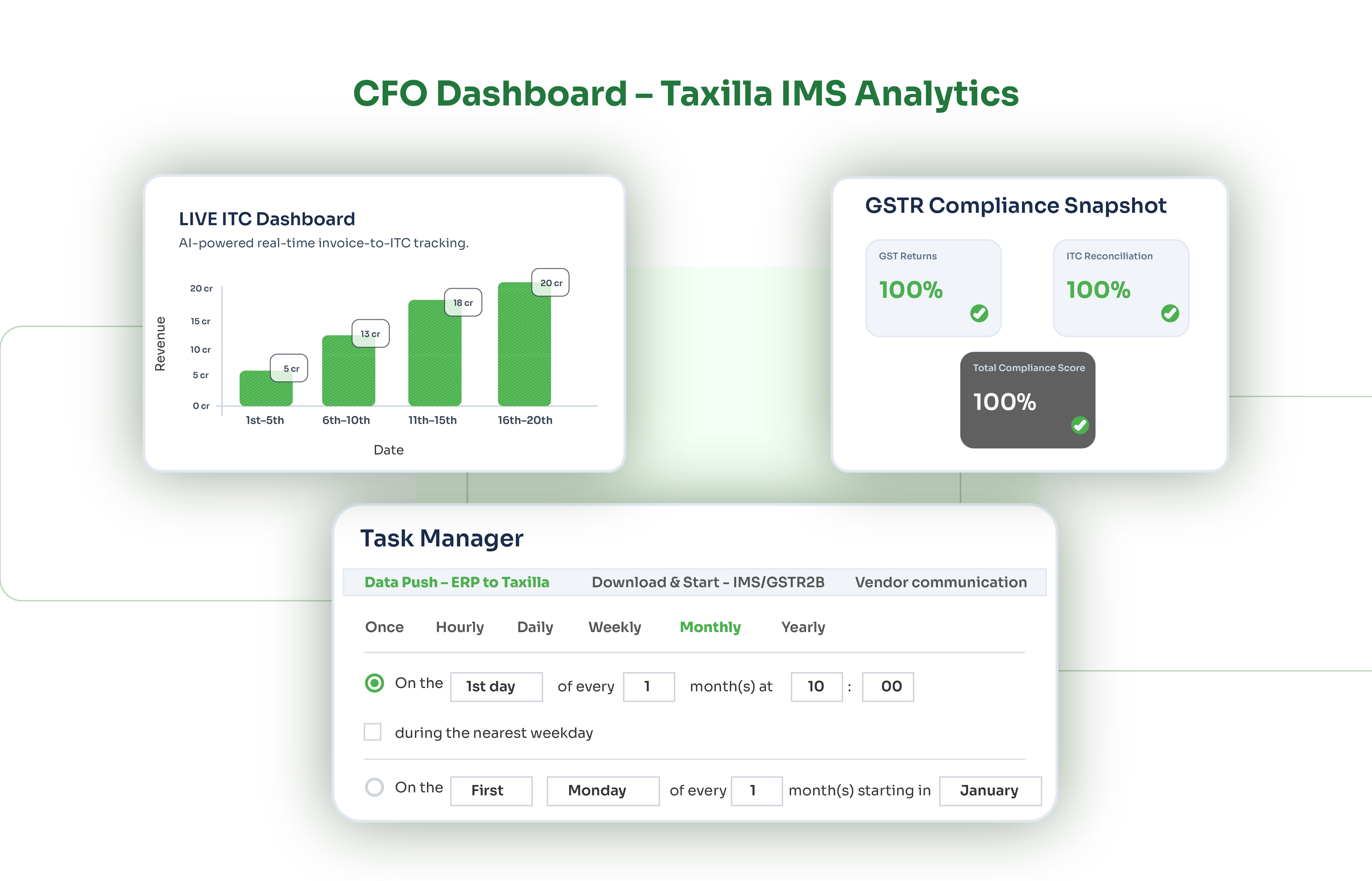
Task: Click Total Compliance Score checkmark icon
Action: click(x=1080, y=425)
